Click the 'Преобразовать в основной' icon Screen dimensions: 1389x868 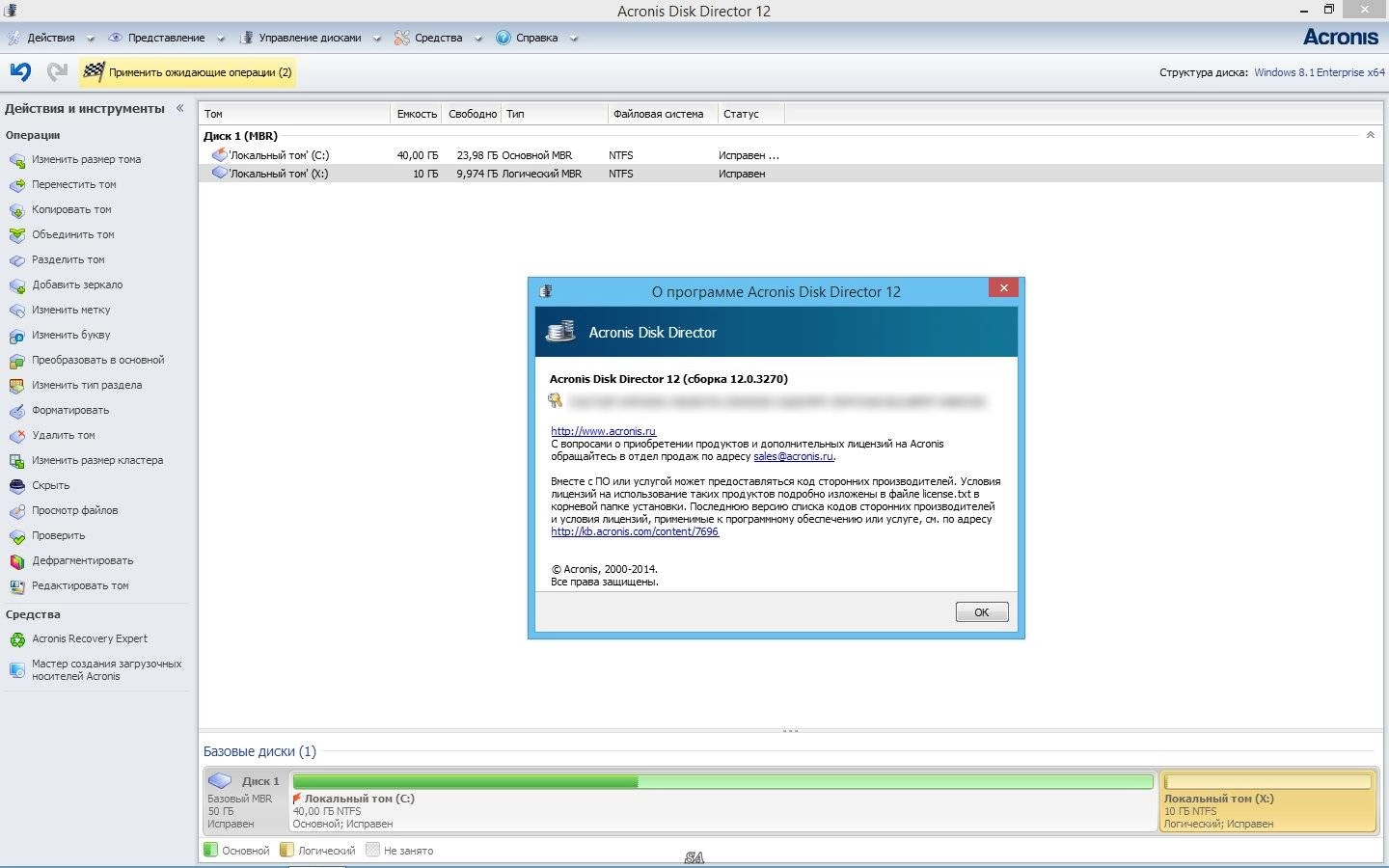[x=16, y=361]
